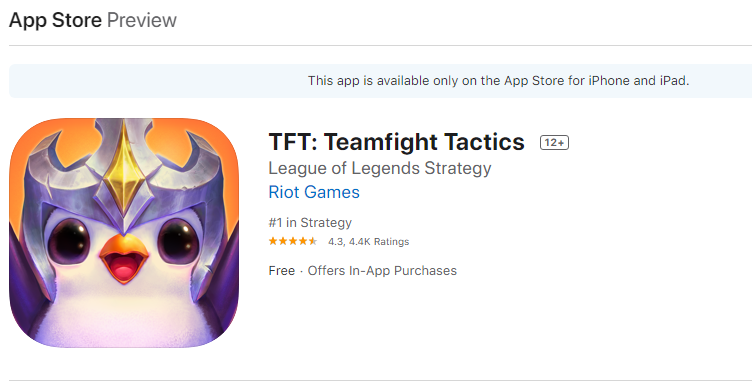Viewport: 752px width, 385px height.
Task: Click the League of Legends Strategy subtitle
Action: tap(380, 168)
